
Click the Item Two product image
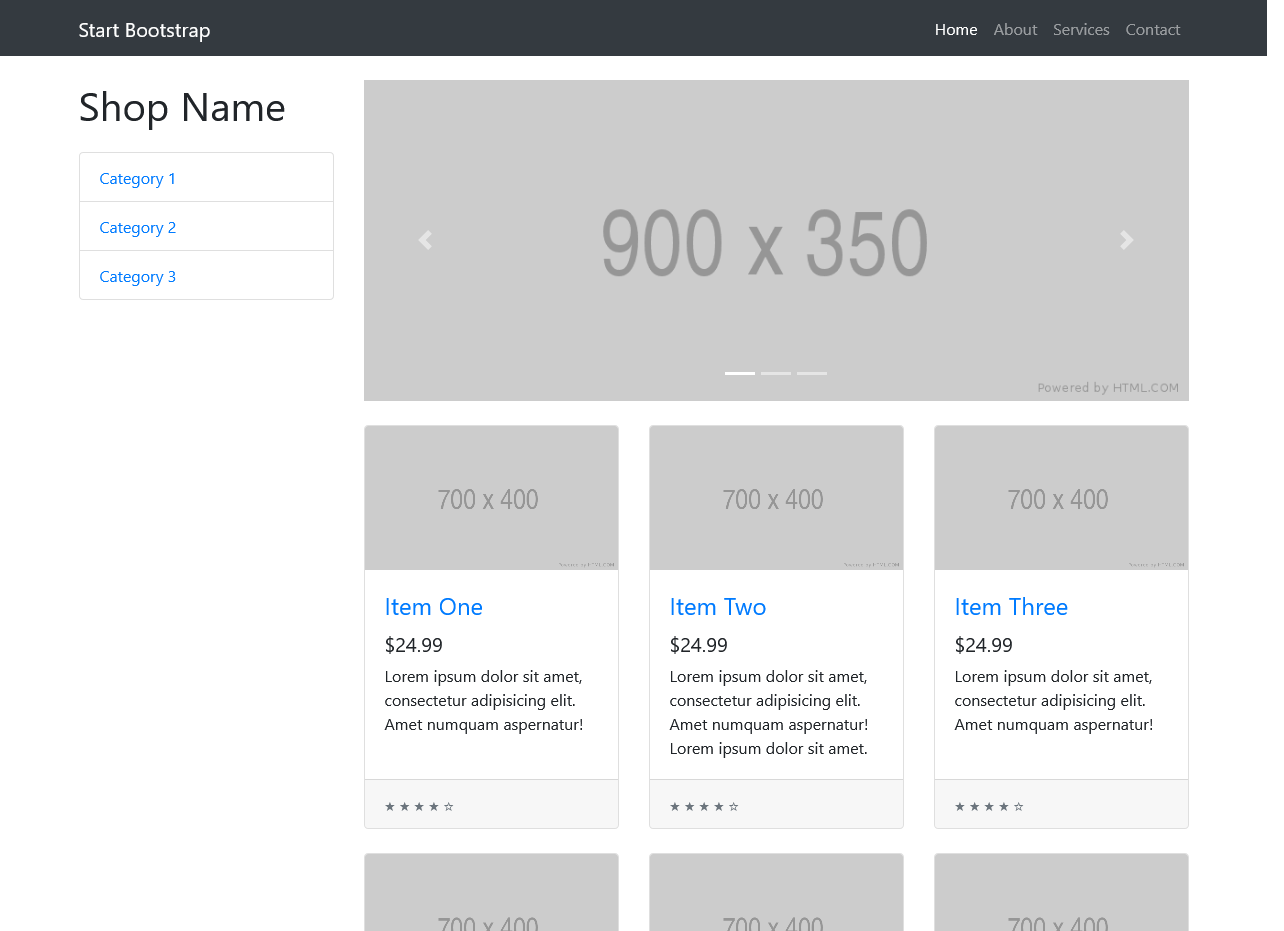point(776,498)
